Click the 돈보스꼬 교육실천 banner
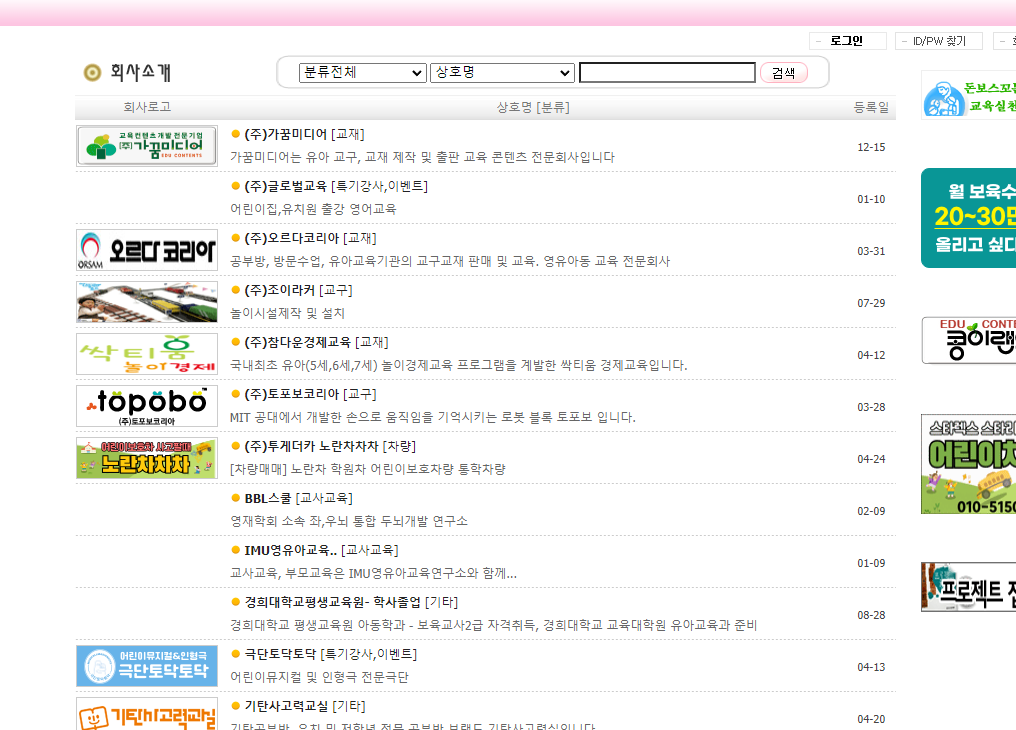 [969, 95]
